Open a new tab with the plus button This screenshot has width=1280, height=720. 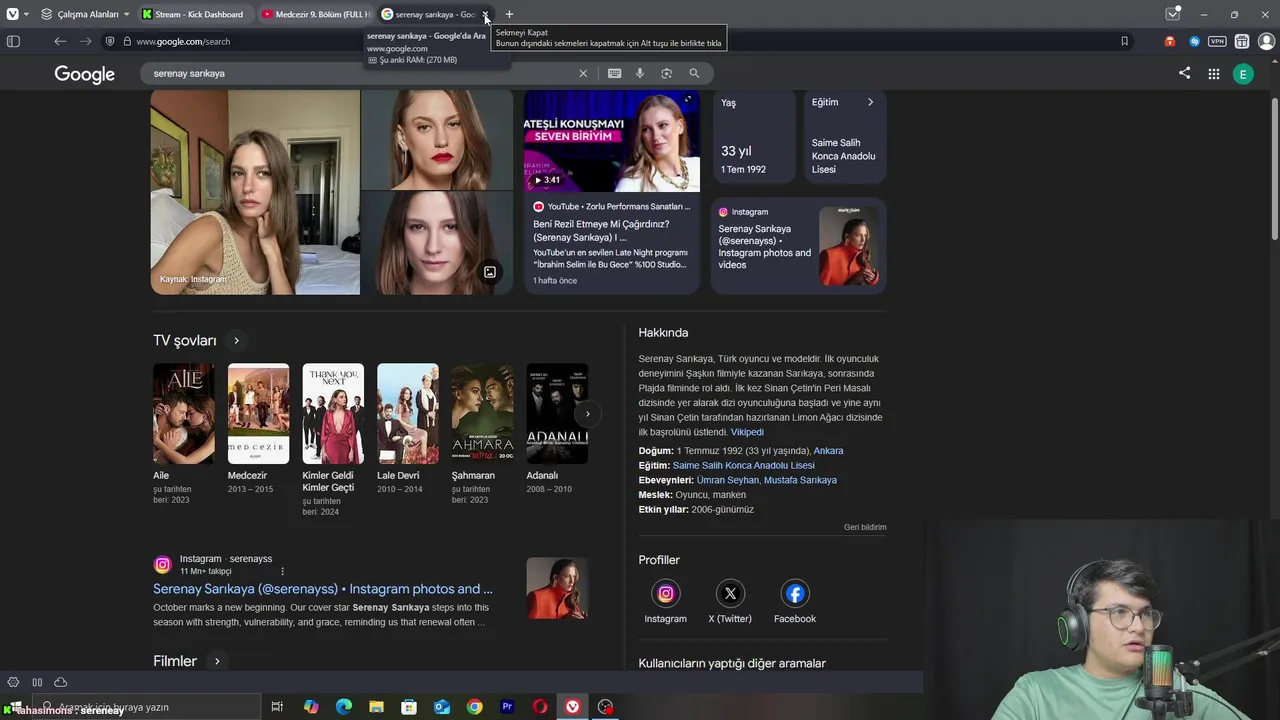click(x=509, y=14)
